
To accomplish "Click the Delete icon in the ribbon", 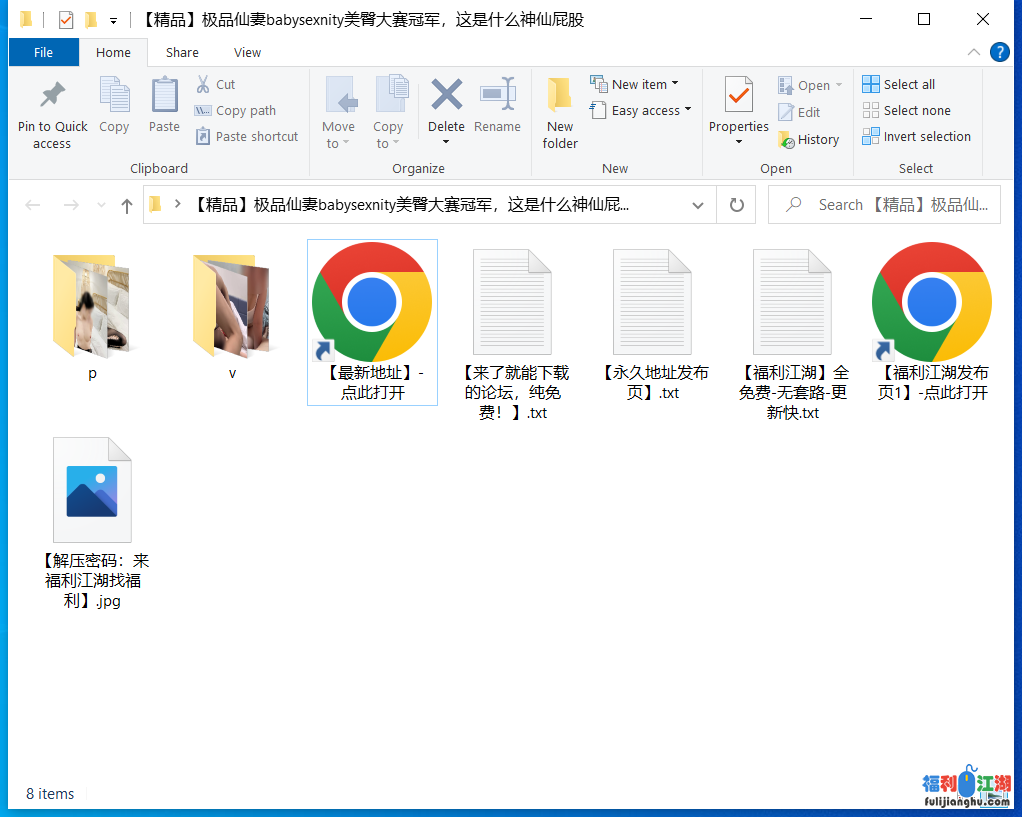I will tap(446, 96).
